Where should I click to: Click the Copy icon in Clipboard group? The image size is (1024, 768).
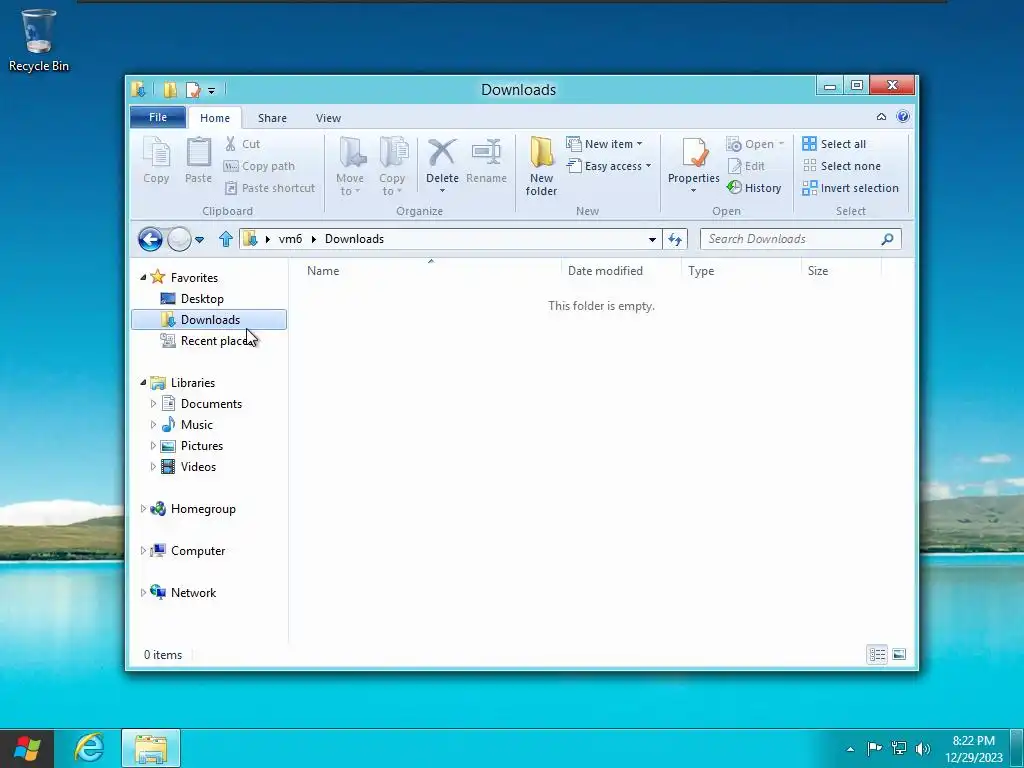(156, 153)
